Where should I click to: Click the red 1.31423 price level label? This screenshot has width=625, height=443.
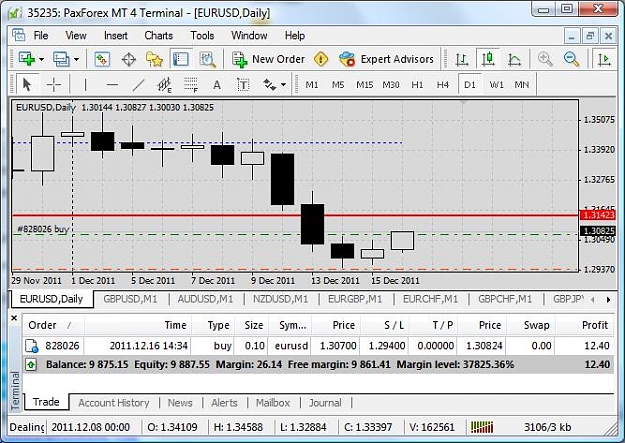[598, 215]
